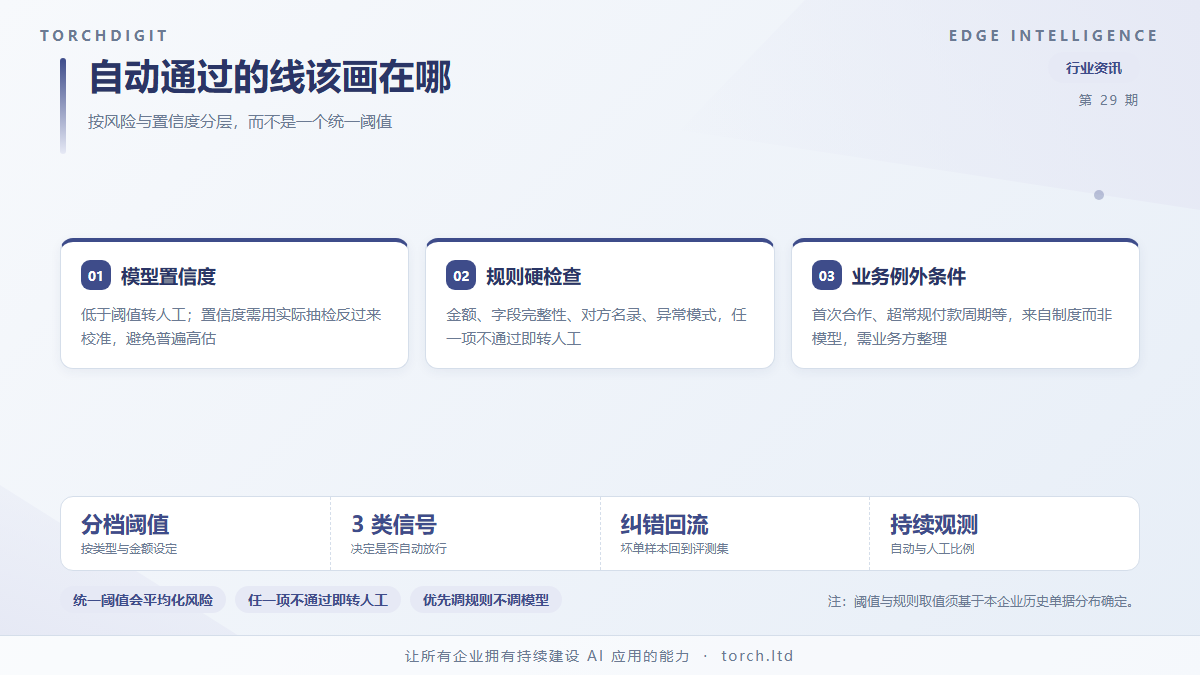1200x675 pixels.
Task: Click the 03 number badge
Action: tap(827, 276)
